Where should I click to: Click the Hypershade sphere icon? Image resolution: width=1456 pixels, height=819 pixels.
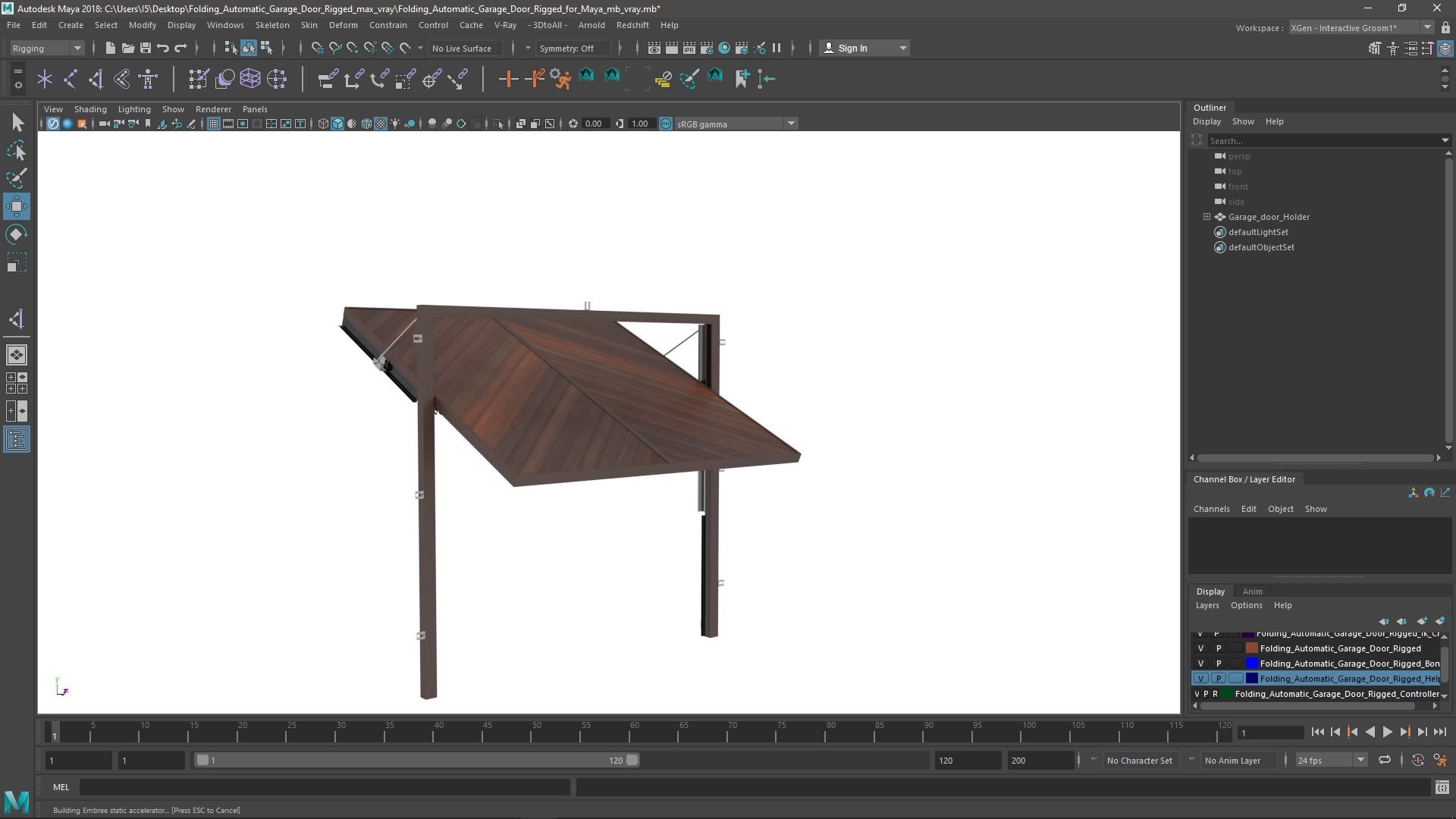point(724,48)
